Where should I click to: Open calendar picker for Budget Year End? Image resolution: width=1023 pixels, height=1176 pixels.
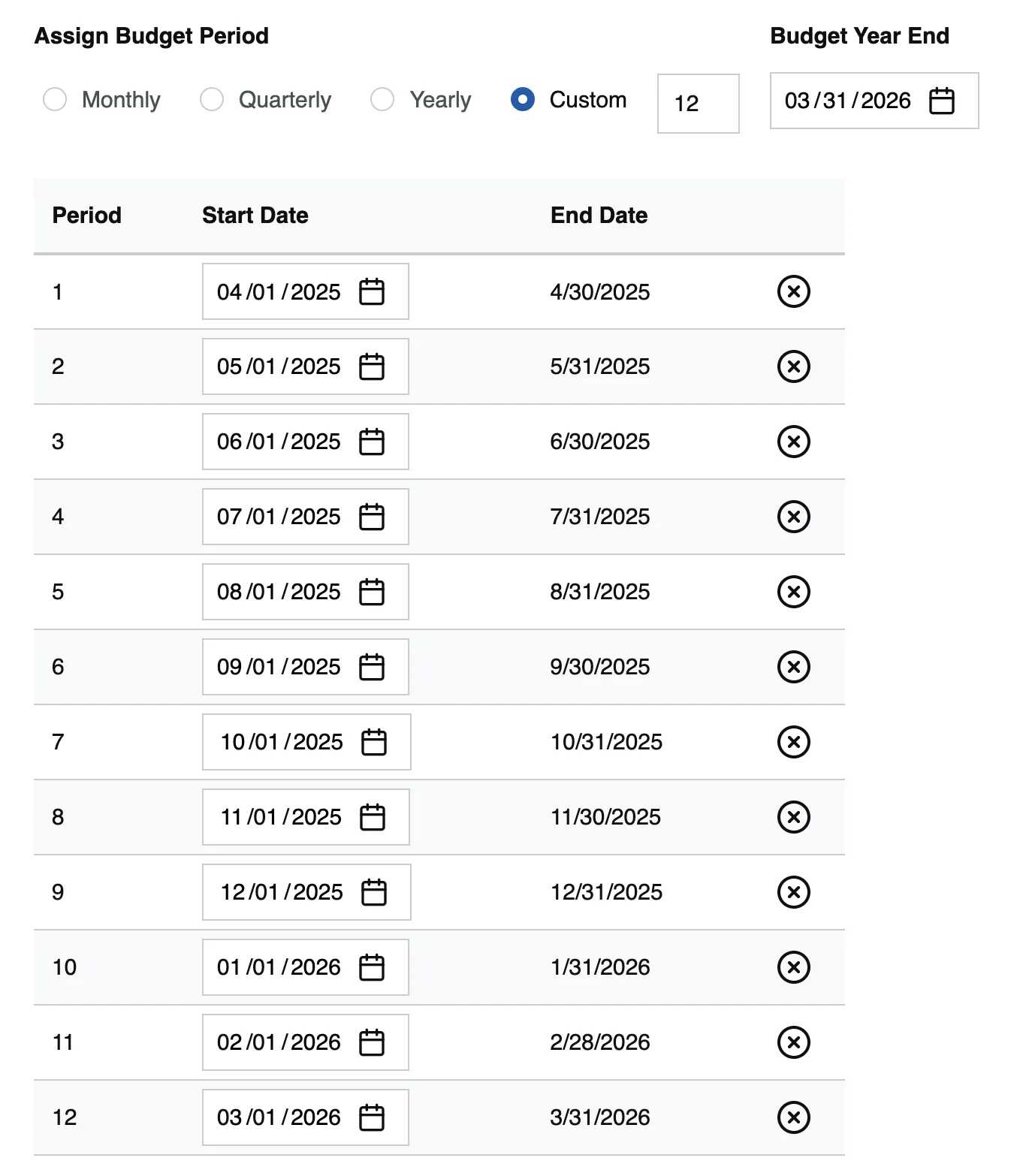[942, 101]
